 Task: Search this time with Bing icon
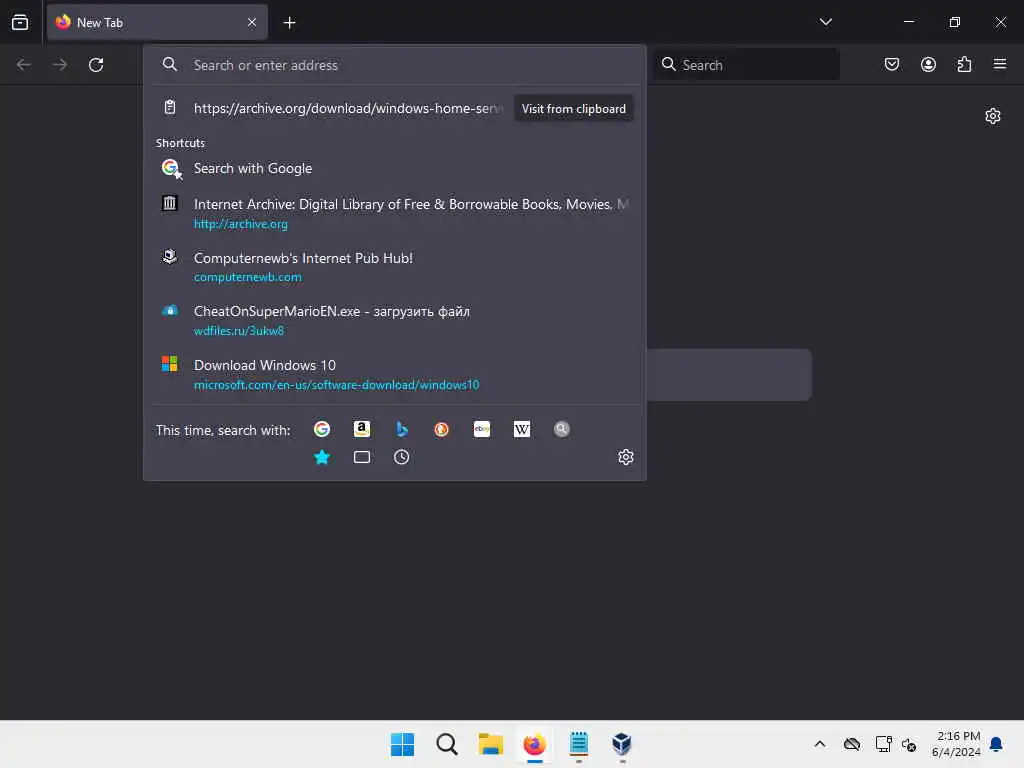pos(402,429)
